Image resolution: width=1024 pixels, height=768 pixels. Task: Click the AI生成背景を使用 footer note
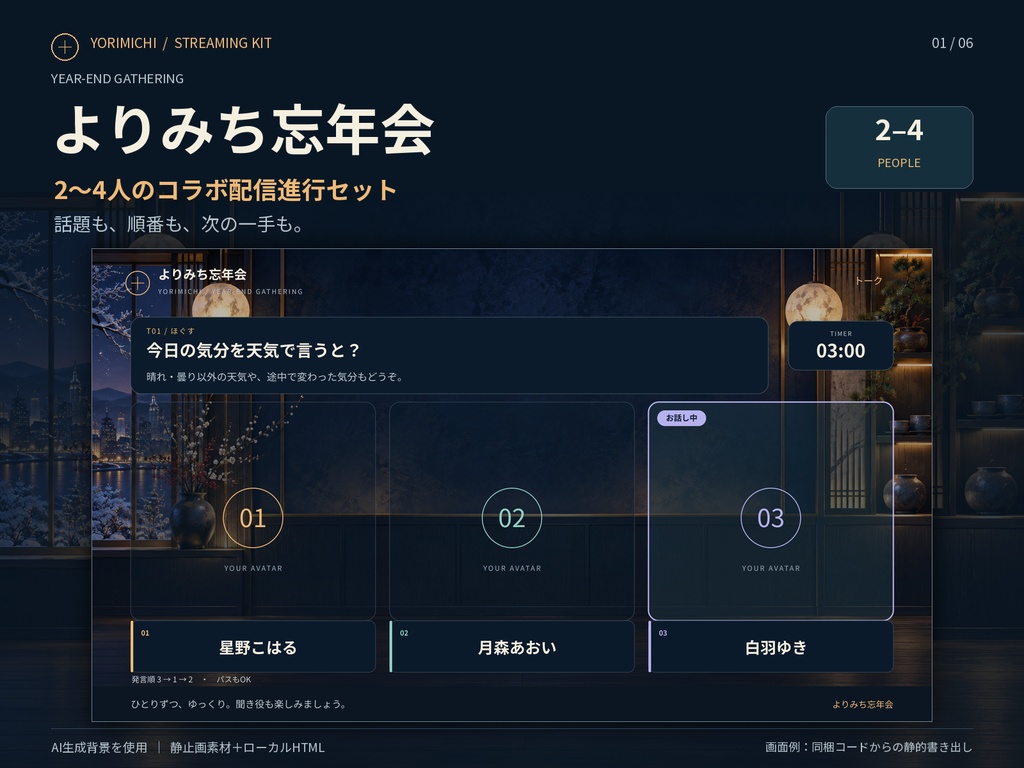point(99,747)
